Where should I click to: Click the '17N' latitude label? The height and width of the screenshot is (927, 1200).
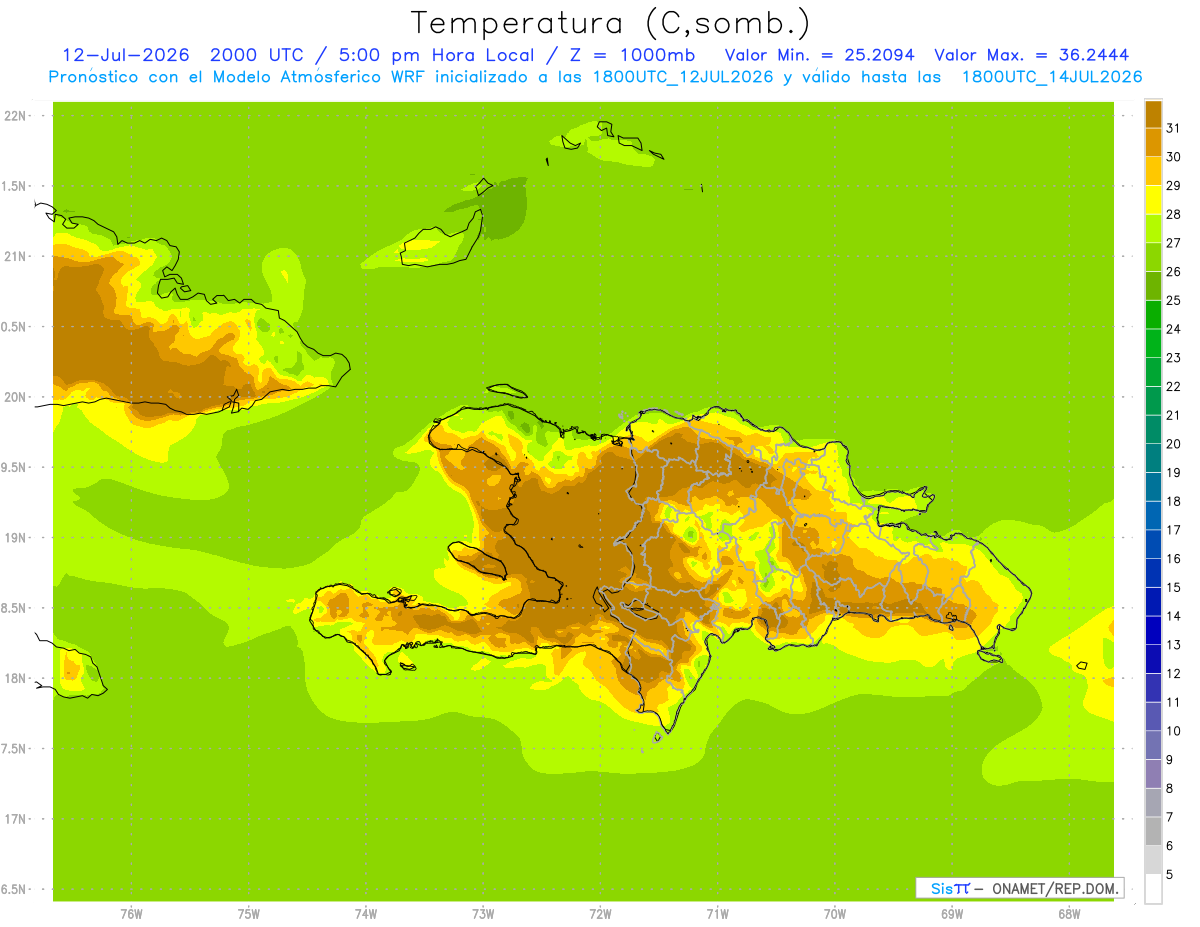click(x=15, y=819)
